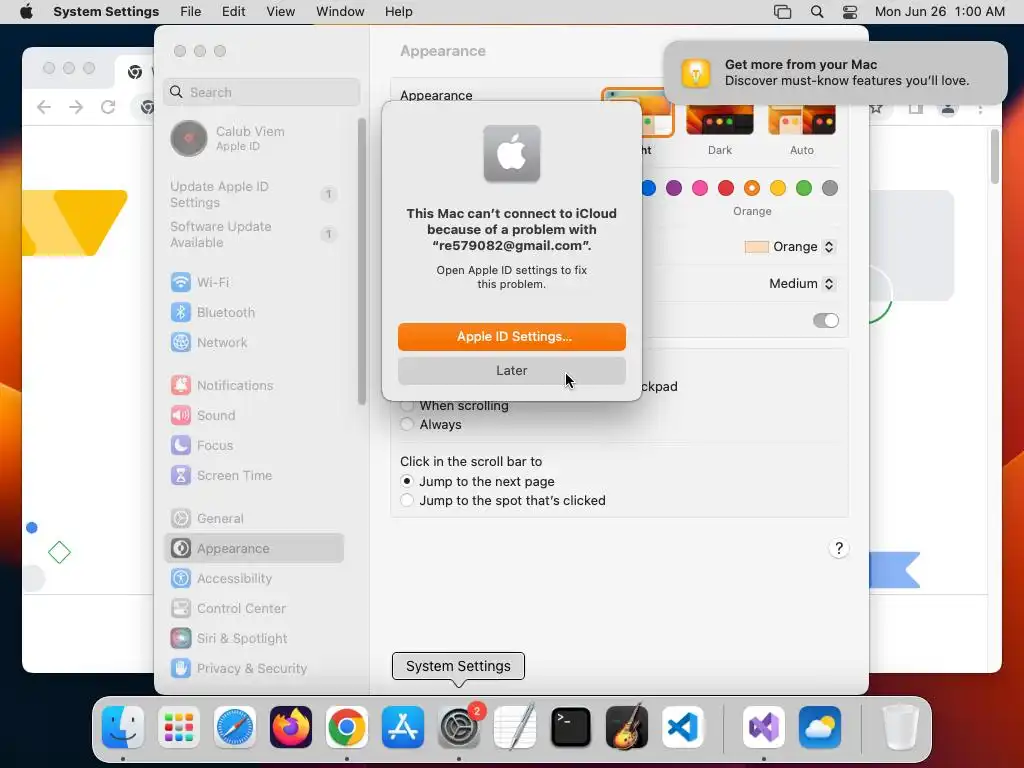This screenshot has height=768, width=1024.
Task: Open Google Chrome from the Dock
Action: [x=347, y=727]
